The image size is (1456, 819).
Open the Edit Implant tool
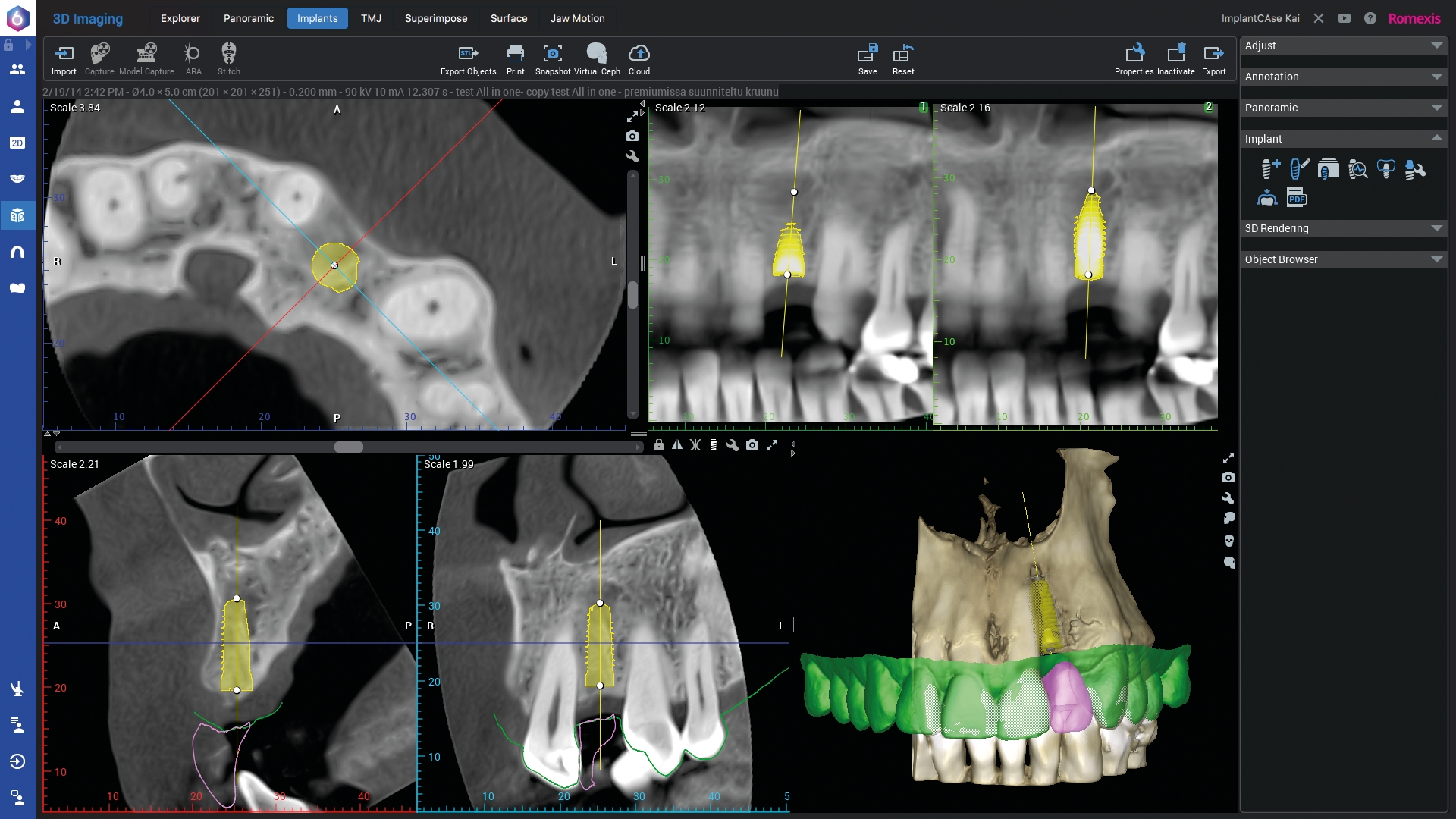pos(1299,169)
